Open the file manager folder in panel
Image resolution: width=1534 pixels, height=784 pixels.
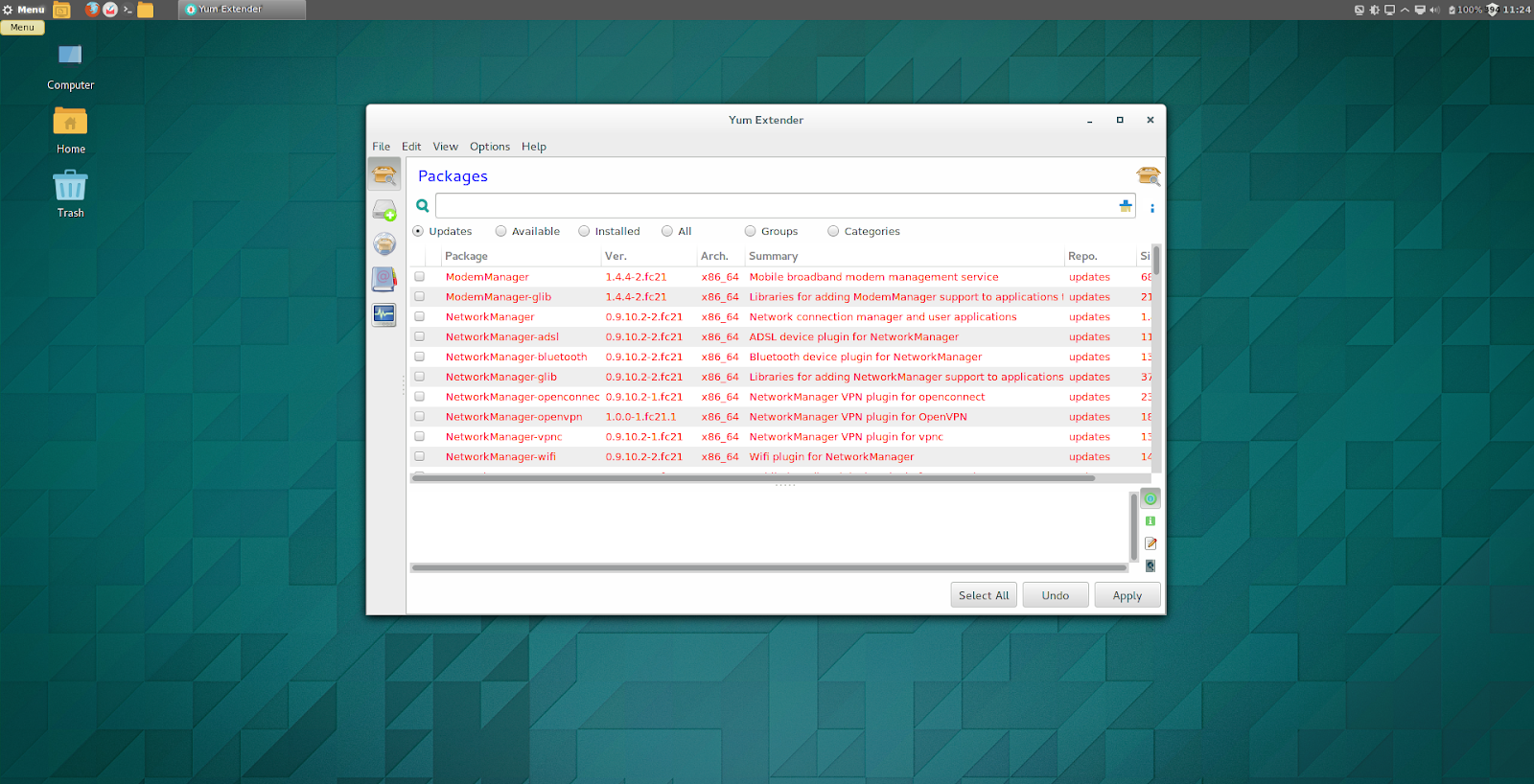click(x=146, y=10)
